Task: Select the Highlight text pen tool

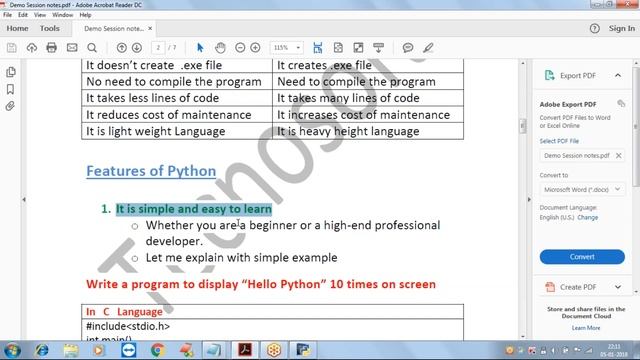Action: tap(428, 48)
